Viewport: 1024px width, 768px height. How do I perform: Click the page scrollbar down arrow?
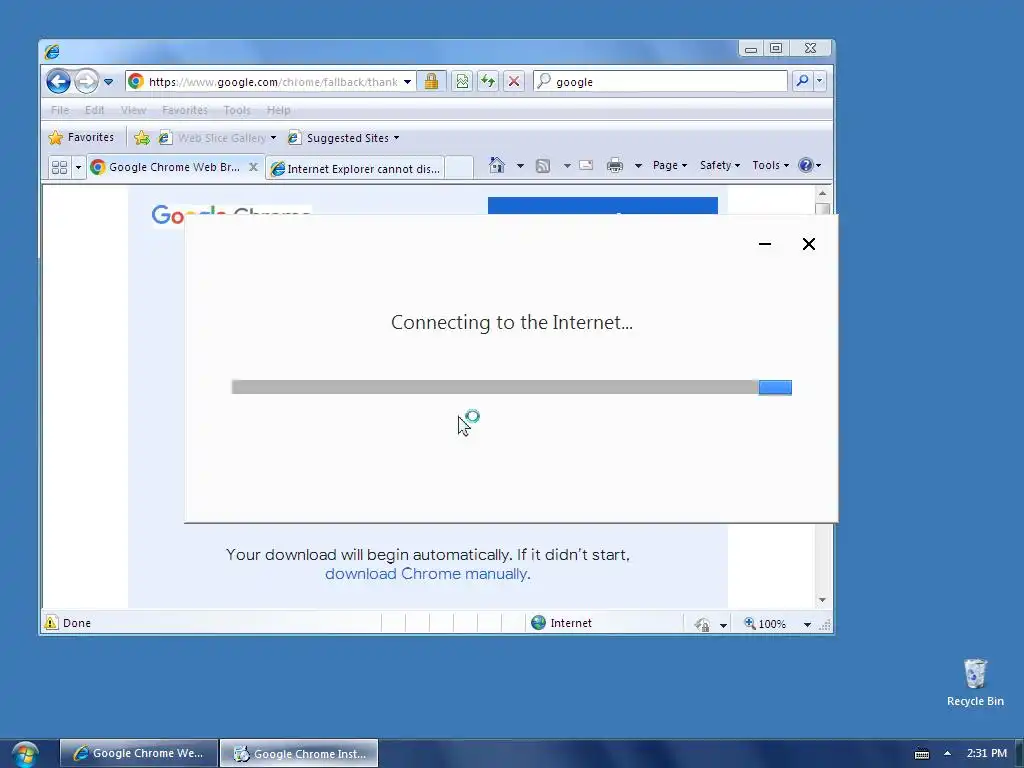tap(822, 600)
